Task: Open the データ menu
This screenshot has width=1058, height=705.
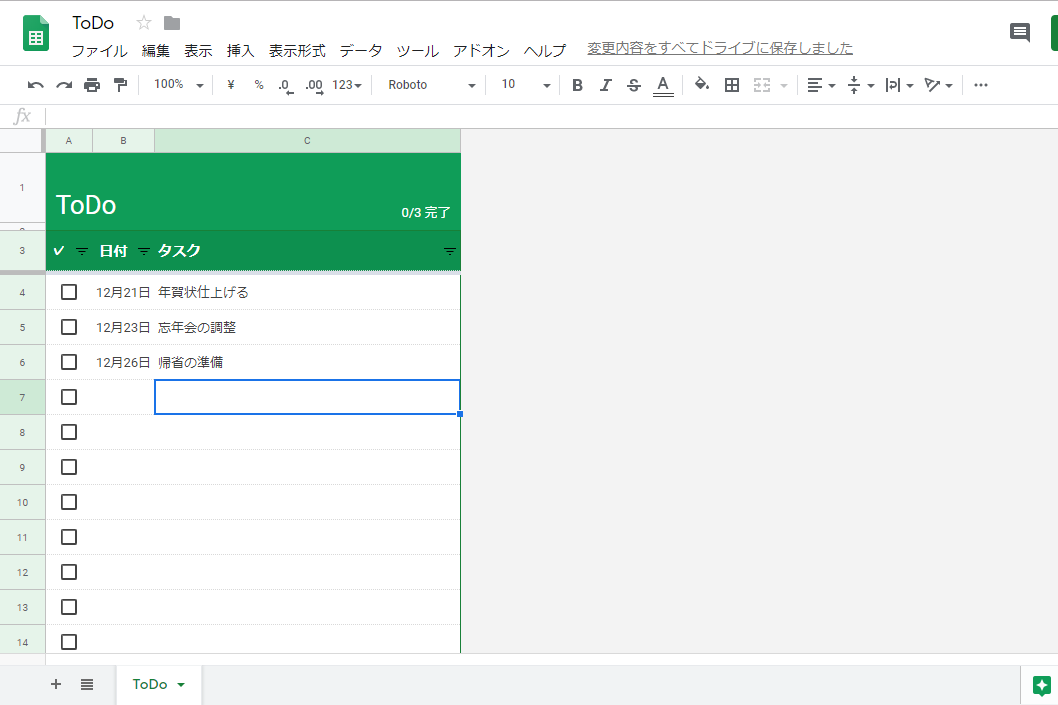Action: 361,51
